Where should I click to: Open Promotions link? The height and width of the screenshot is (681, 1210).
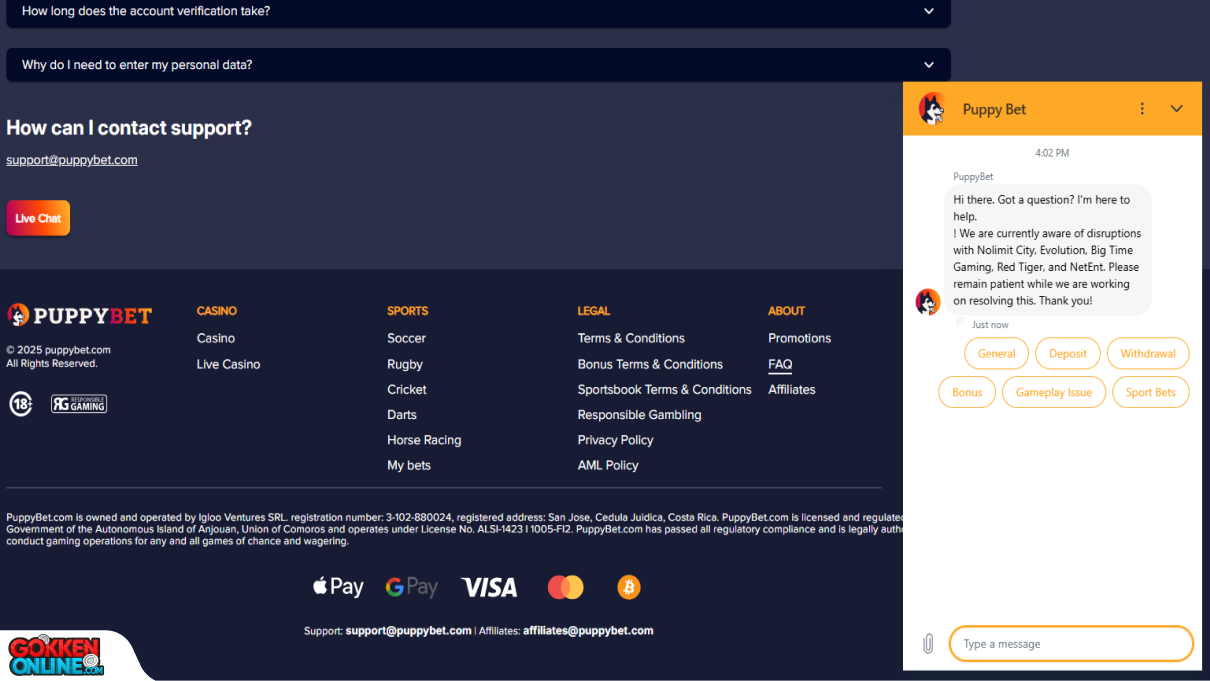[799, 338]
